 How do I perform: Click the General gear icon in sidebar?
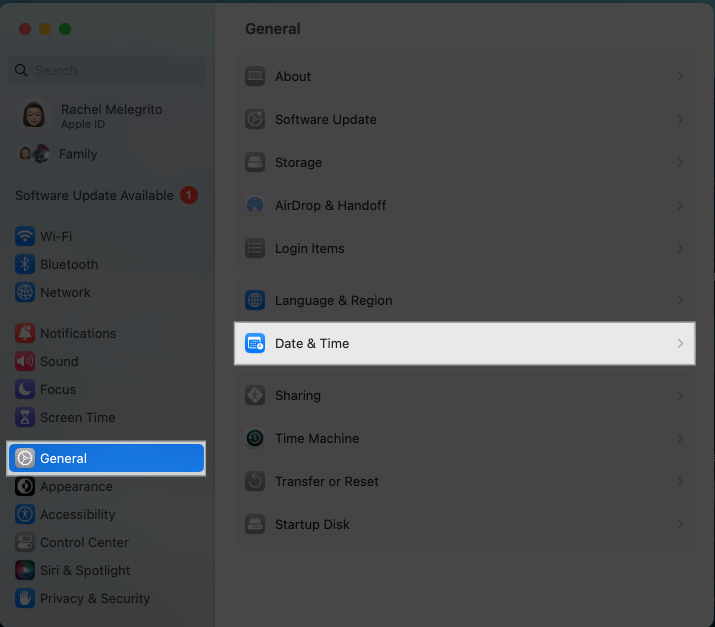(25, 458)
